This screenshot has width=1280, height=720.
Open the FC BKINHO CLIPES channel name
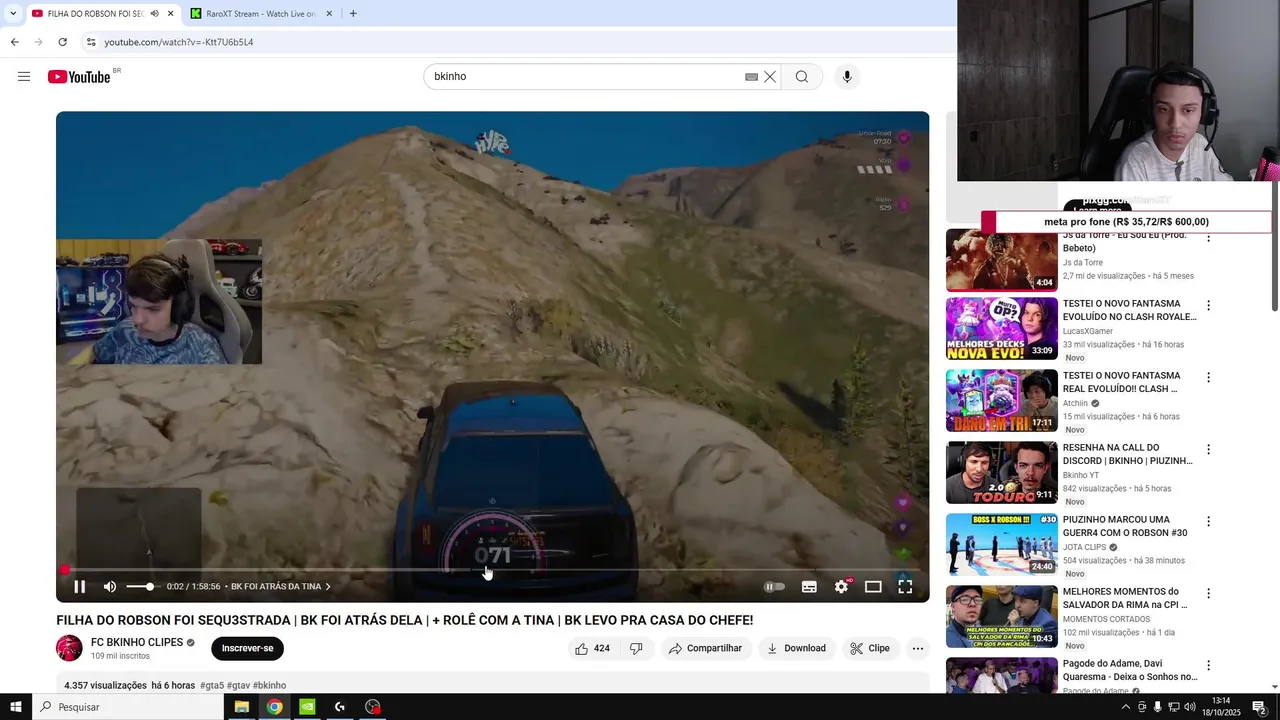point(137,642)
